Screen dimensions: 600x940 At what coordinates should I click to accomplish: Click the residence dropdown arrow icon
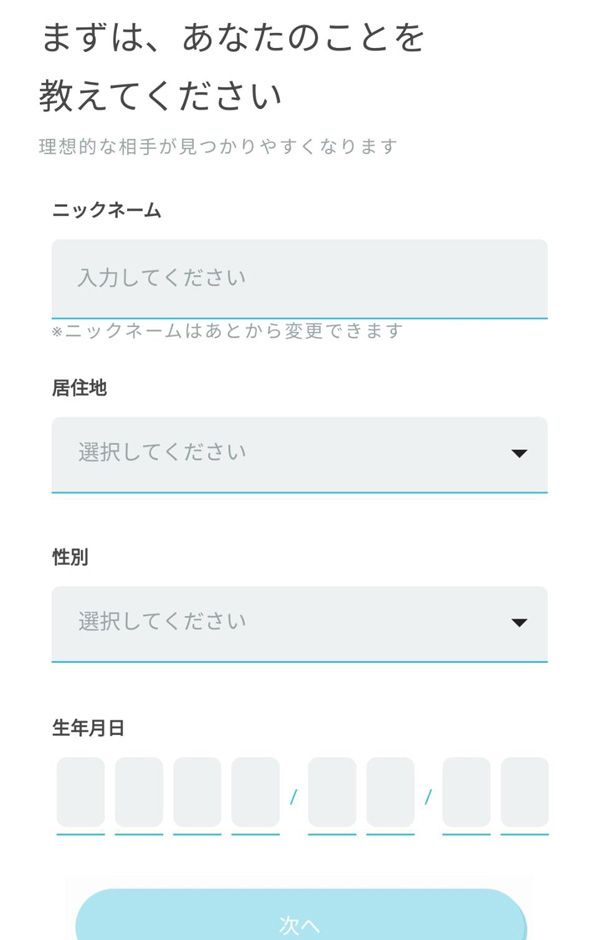pyautogui.click(x=520, y=453)
